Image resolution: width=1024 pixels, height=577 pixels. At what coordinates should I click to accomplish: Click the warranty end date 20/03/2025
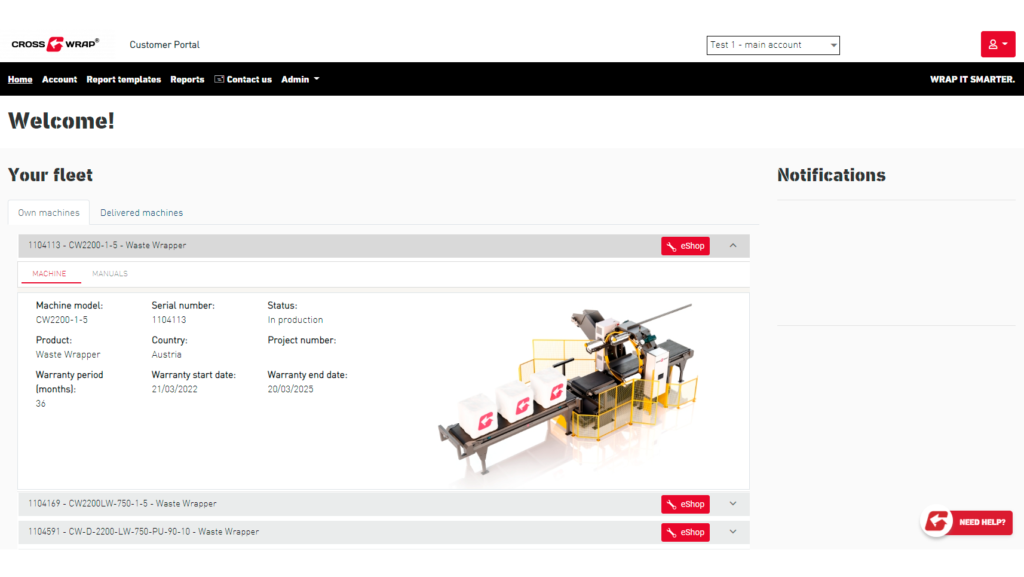[290, 389]
